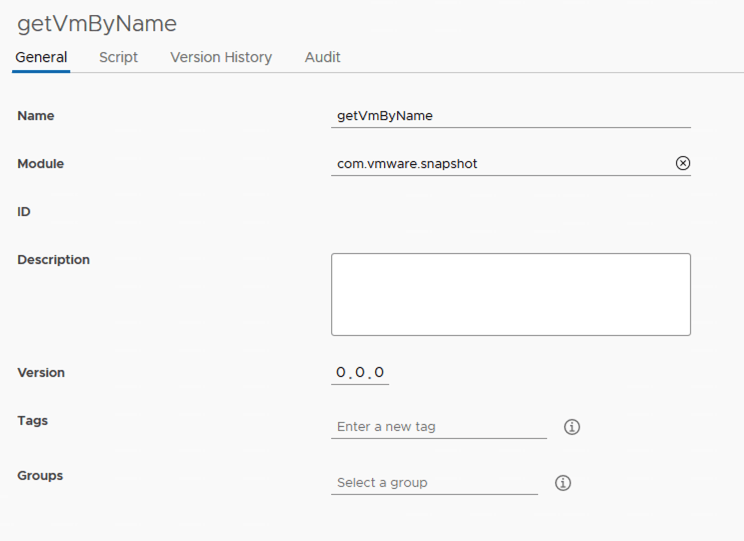Show info for the Groups field
Image resolution: width=744 pixels, height=541 pixels.
(563, 483)
